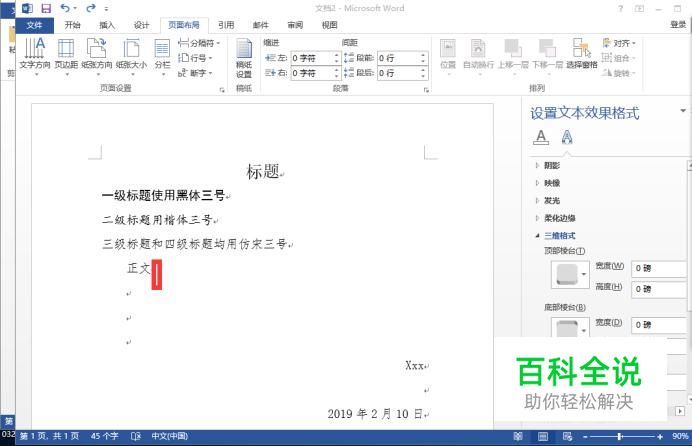Open the 选择窗格 selection pane
The width and height of the screenshot is (692, 446).
[582, 54]
